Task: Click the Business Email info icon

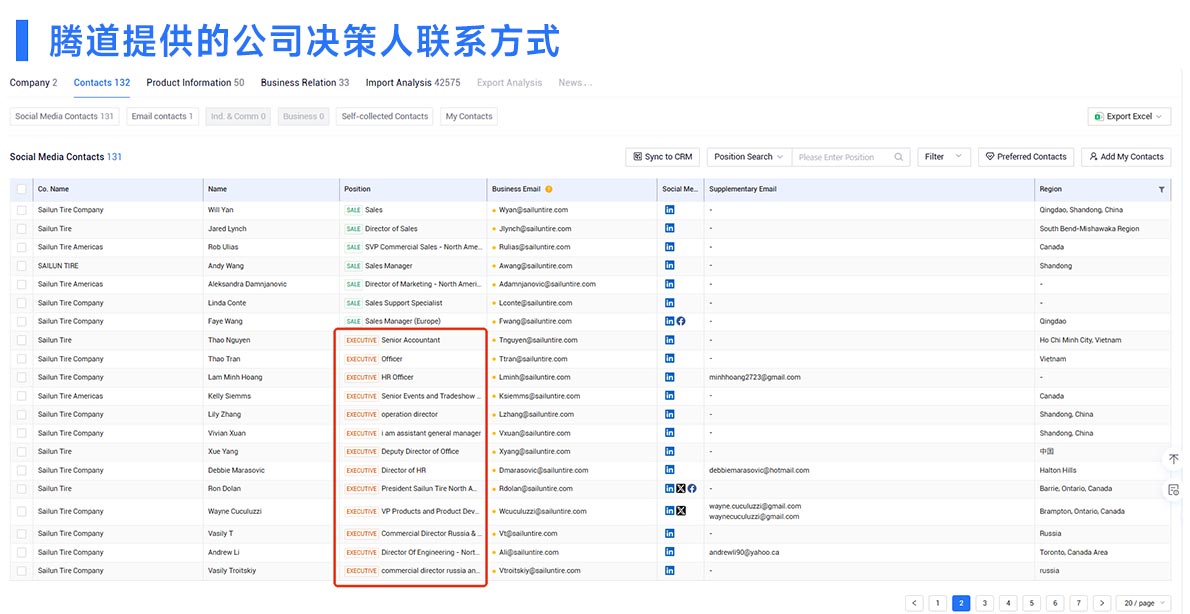Action: 549,190
